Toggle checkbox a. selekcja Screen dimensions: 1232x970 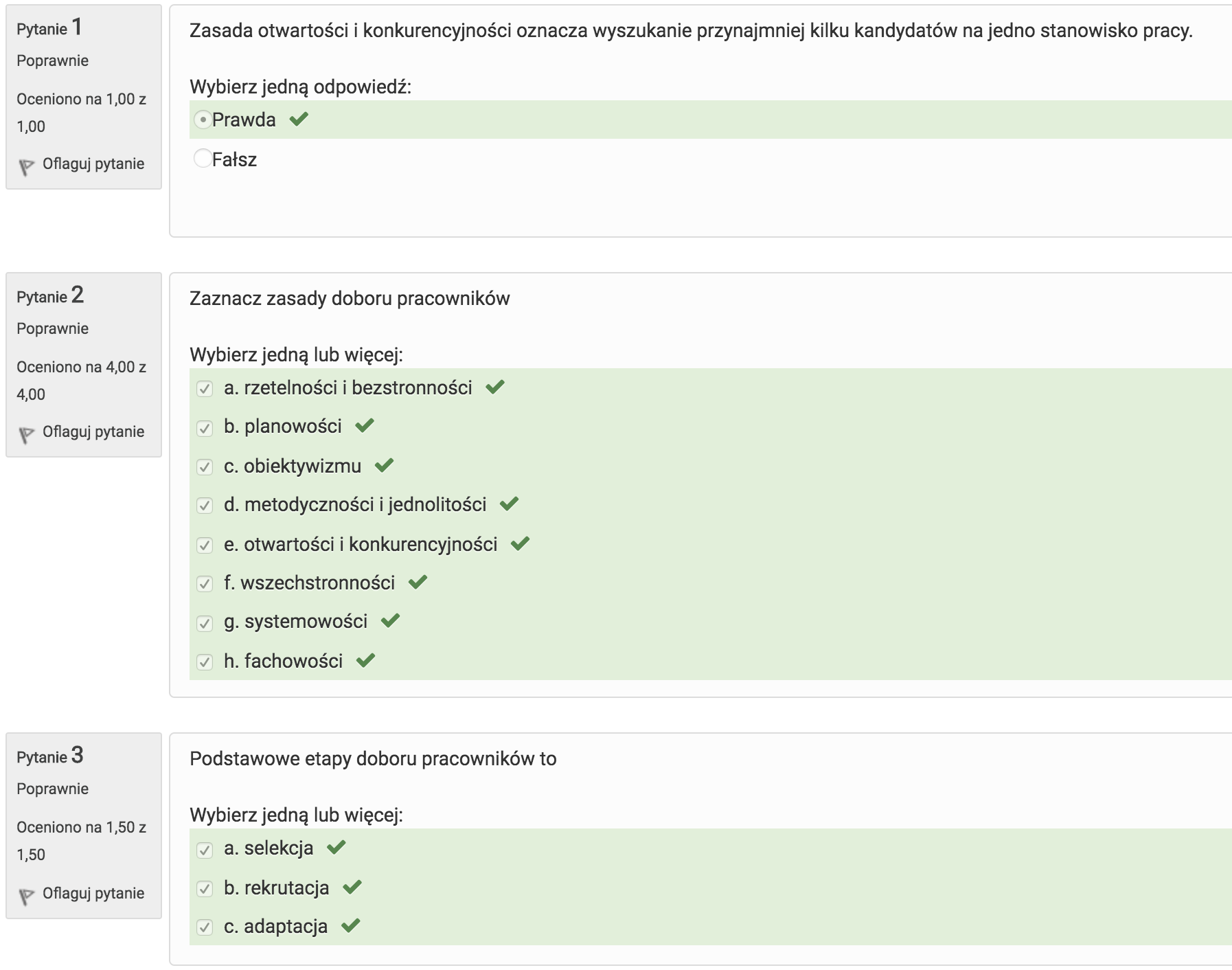pyautogui.click(x=205, y=850)
